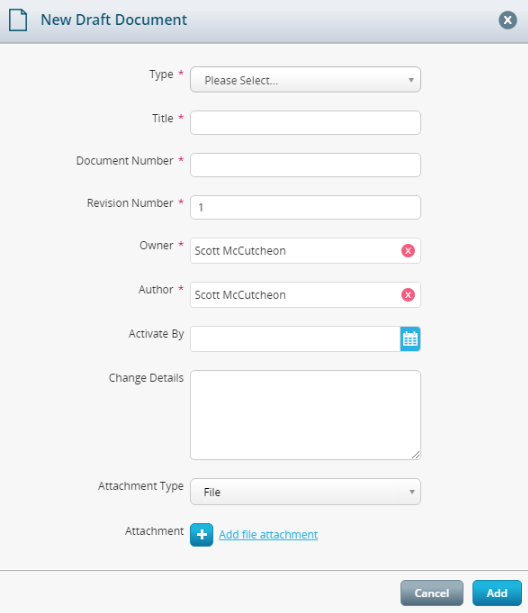Viewport: 528px width, 613px height.
Task: Cancel the new draft document
Action: [432, 593]
